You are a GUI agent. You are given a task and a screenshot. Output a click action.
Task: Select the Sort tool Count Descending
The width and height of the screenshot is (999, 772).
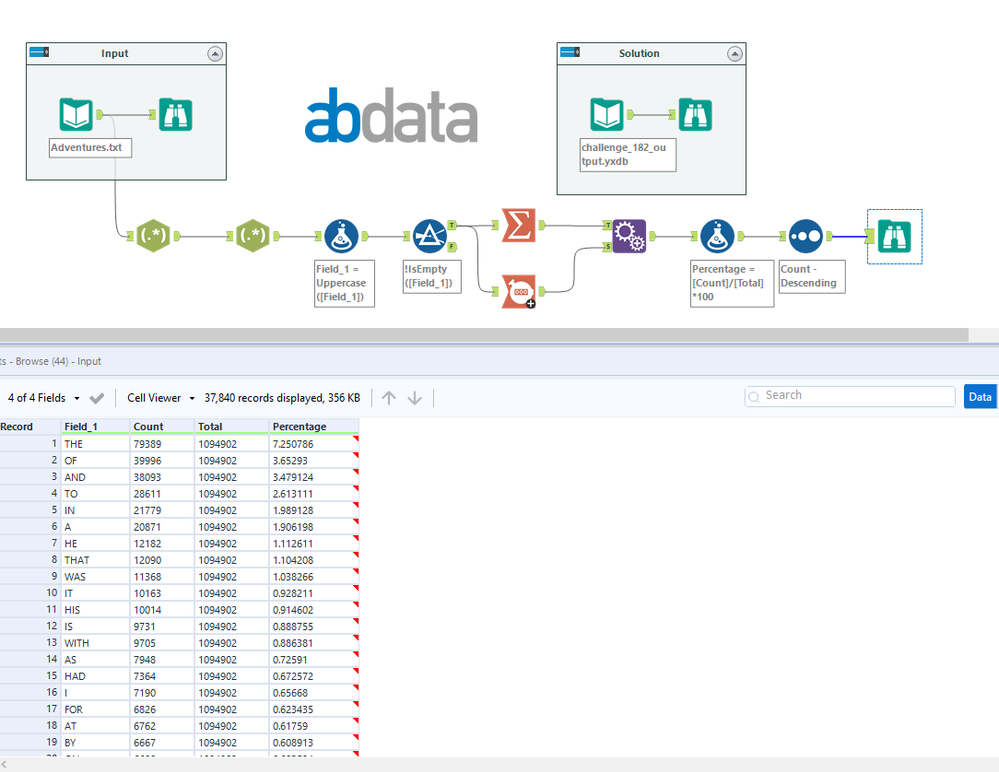pyautogui.click(x=806, y=236)
